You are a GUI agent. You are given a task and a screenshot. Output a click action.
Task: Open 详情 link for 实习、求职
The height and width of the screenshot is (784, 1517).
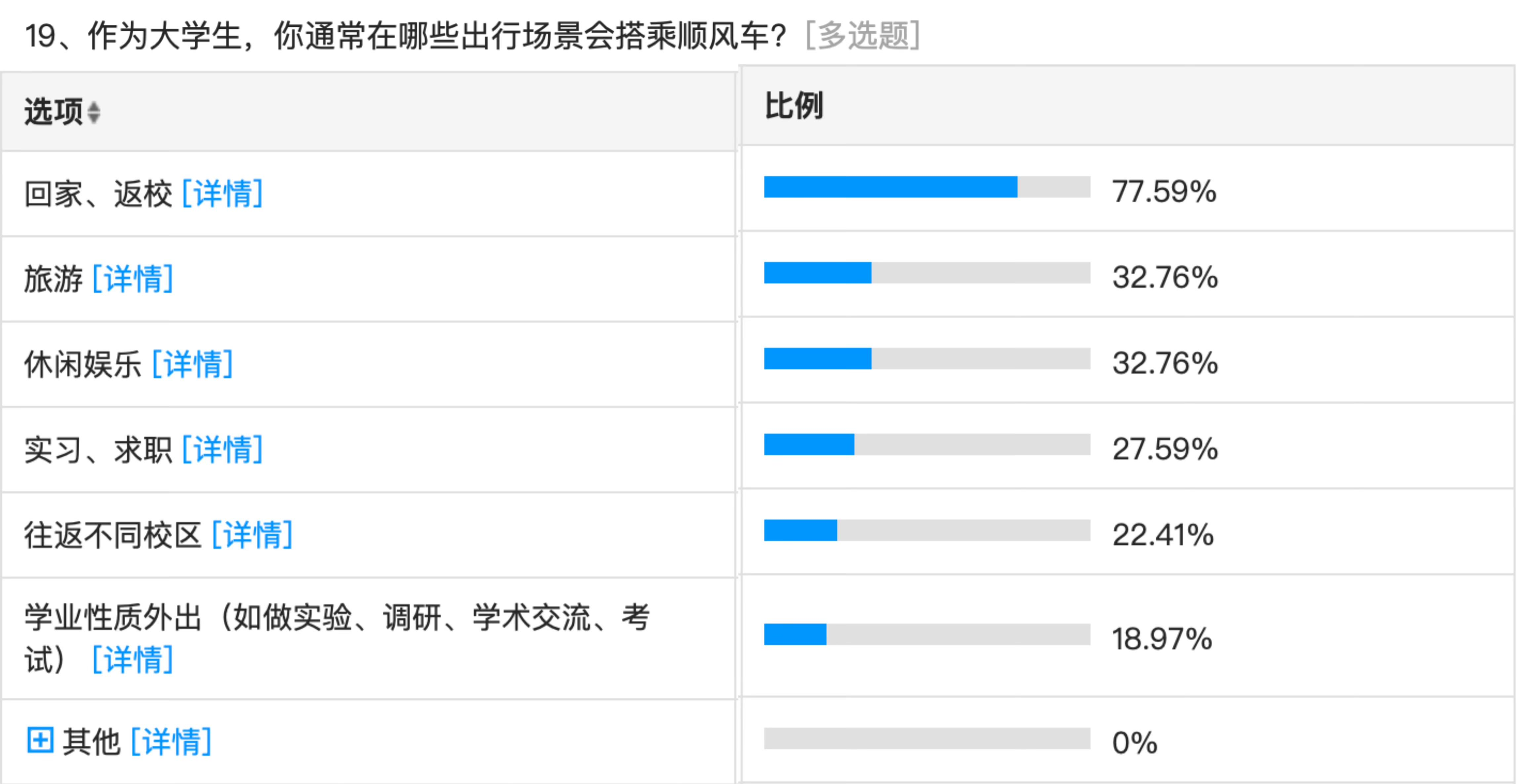click(x=223, y=450)
